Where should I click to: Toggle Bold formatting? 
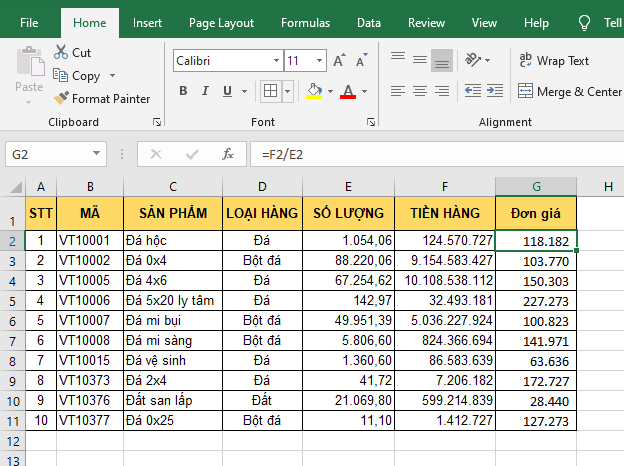183,91
